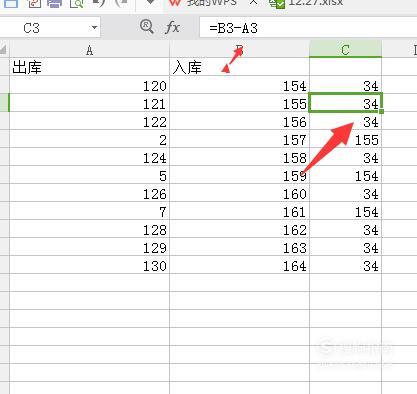The width and height of the screenshot is (417, 394).
Task: Select cell with value 122
Action: [89, 121]
